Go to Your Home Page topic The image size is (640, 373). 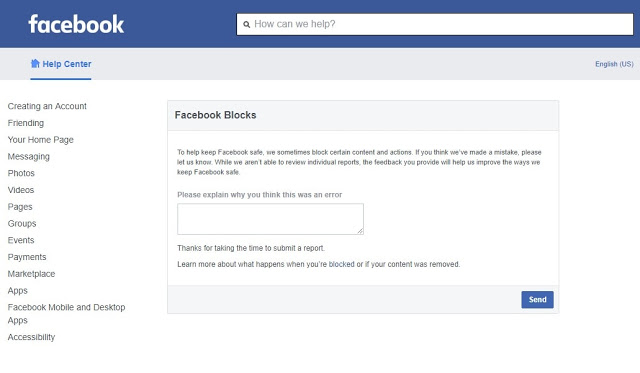(x=40, y=140)
